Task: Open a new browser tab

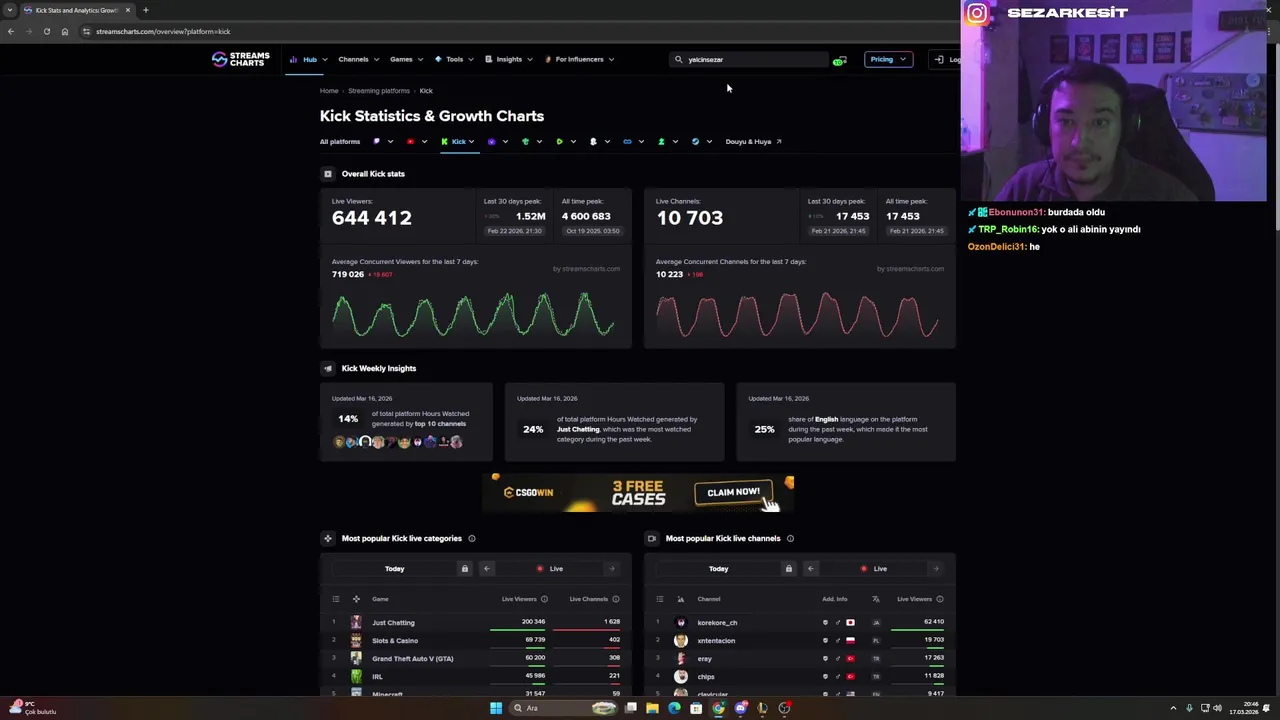Action: 146,10
